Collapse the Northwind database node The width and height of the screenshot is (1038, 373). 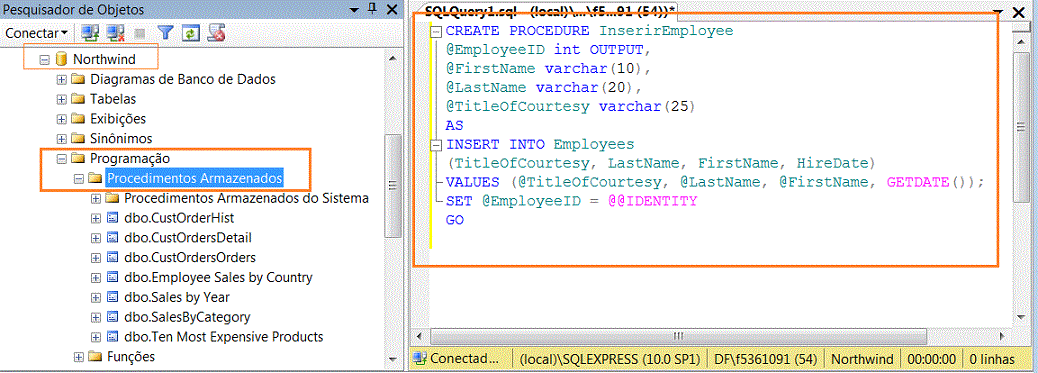[44, 60]
